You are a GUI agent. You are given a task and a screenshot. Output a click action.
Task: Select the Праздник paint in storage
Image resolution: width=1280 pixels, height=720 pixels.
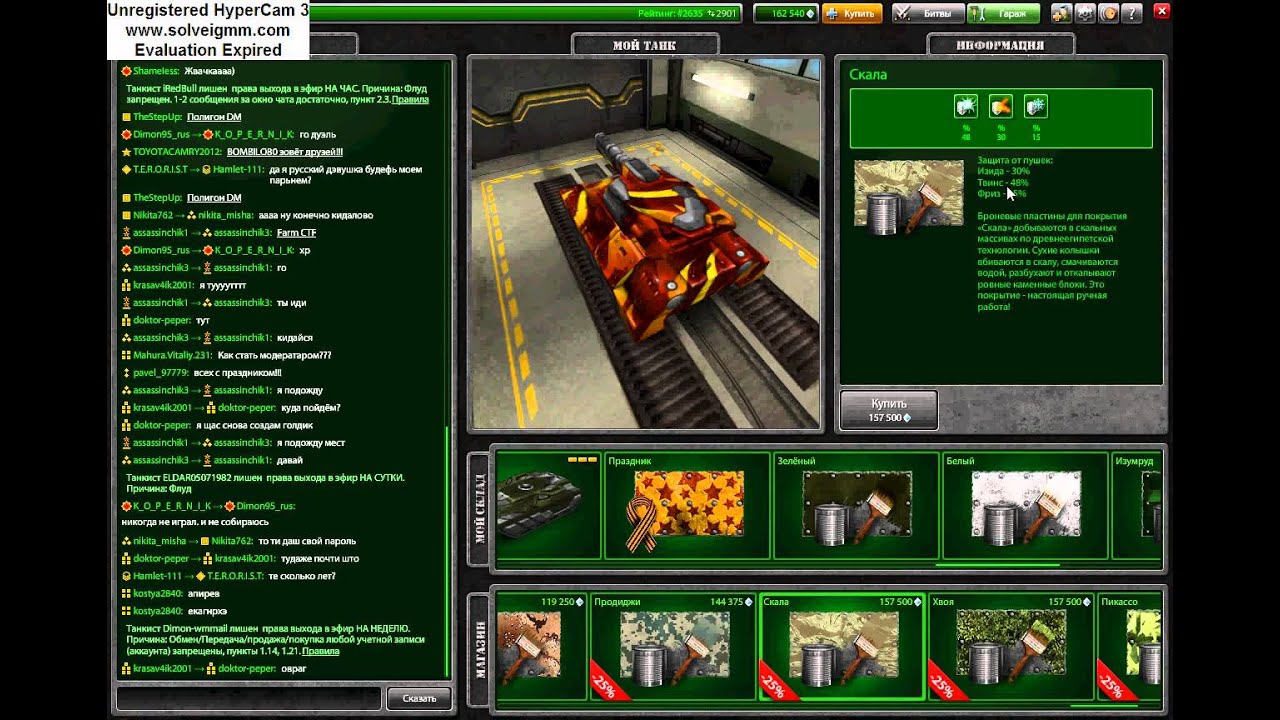click(688, 505)
